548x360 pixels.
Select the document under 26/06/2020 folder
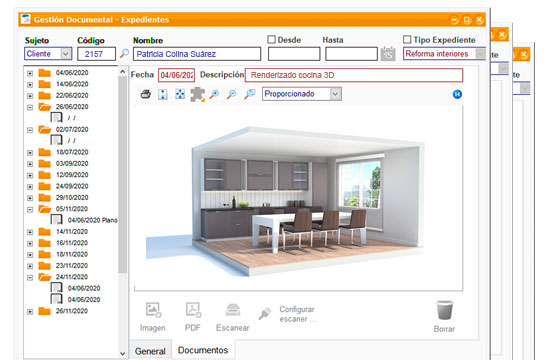64,118
